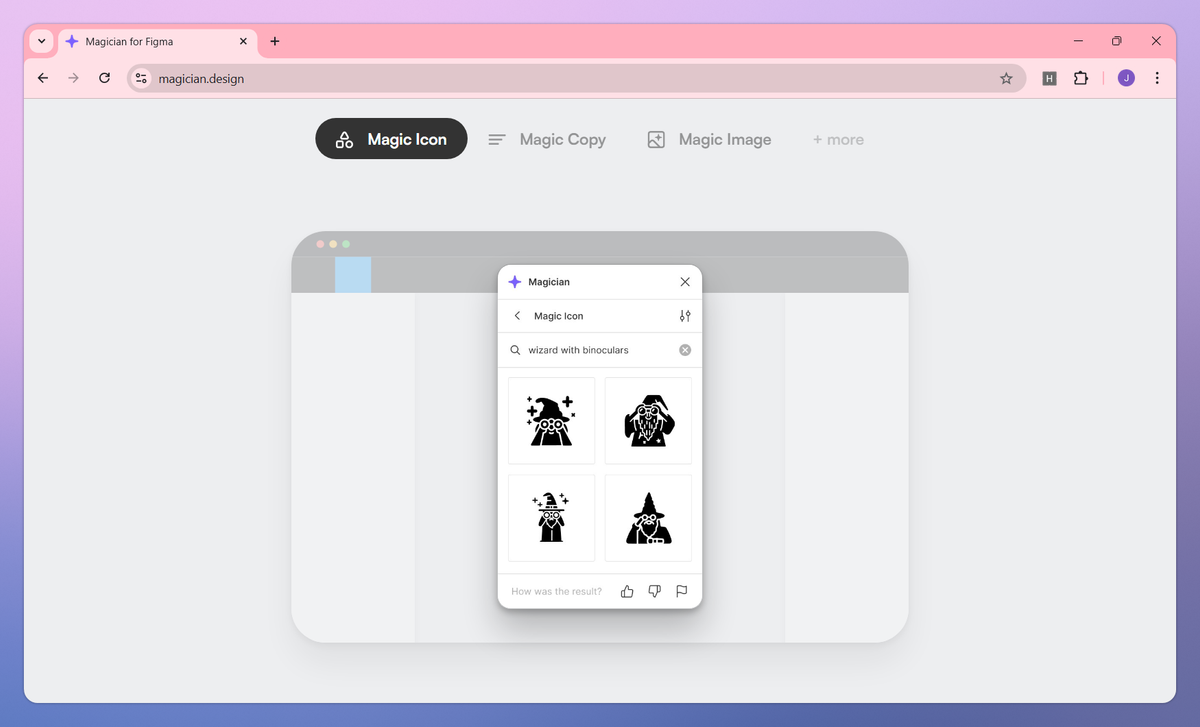Viewport: 1200px width, 727px height.
Task: Expand the tab search dropdown arrow
Action: [41, 42]
